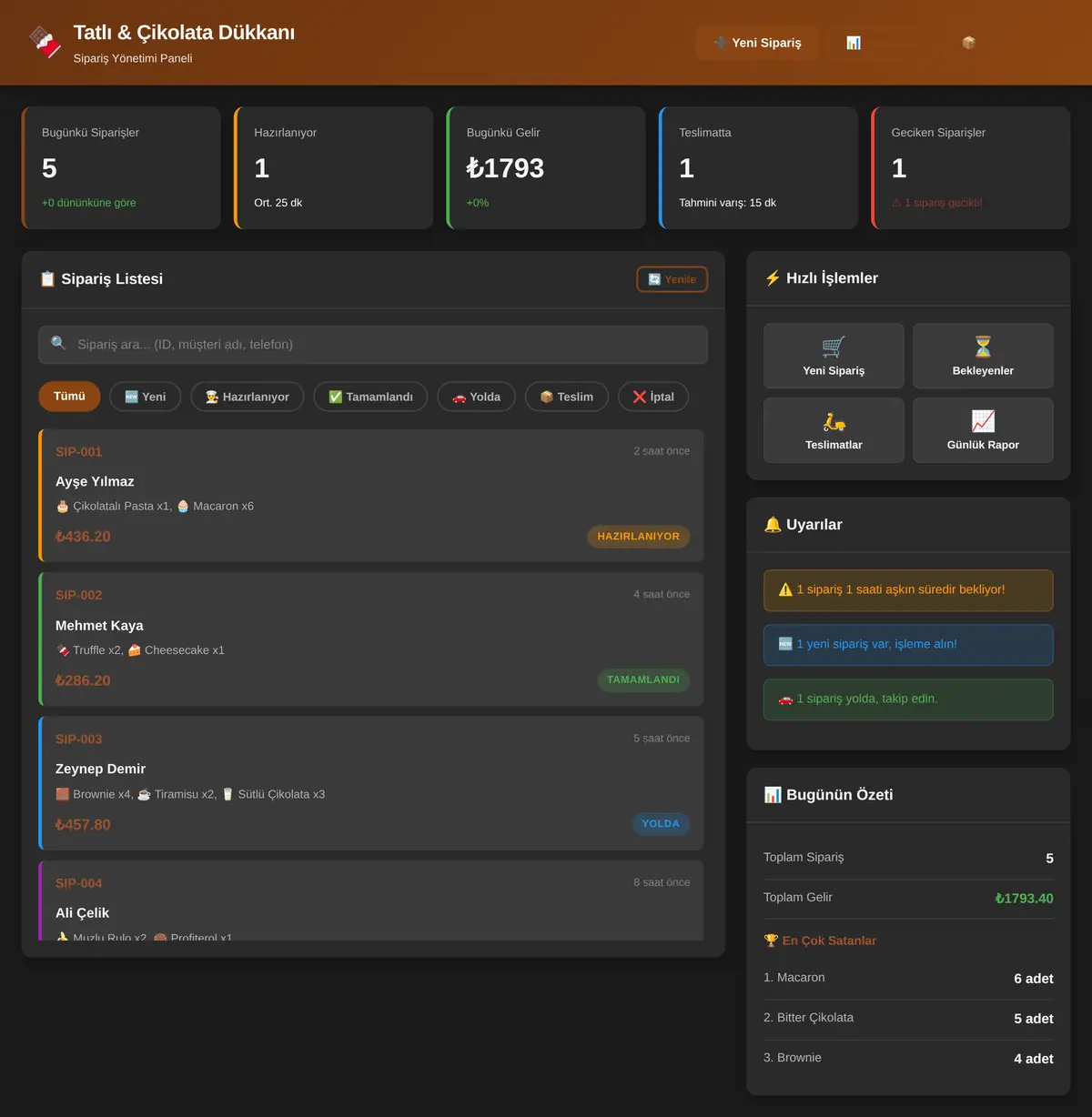Image resolution: width=1092 pixels, height=1117 pixels.
Task: Click the warning icon in the waiting order alert
Action: [785, 589]
